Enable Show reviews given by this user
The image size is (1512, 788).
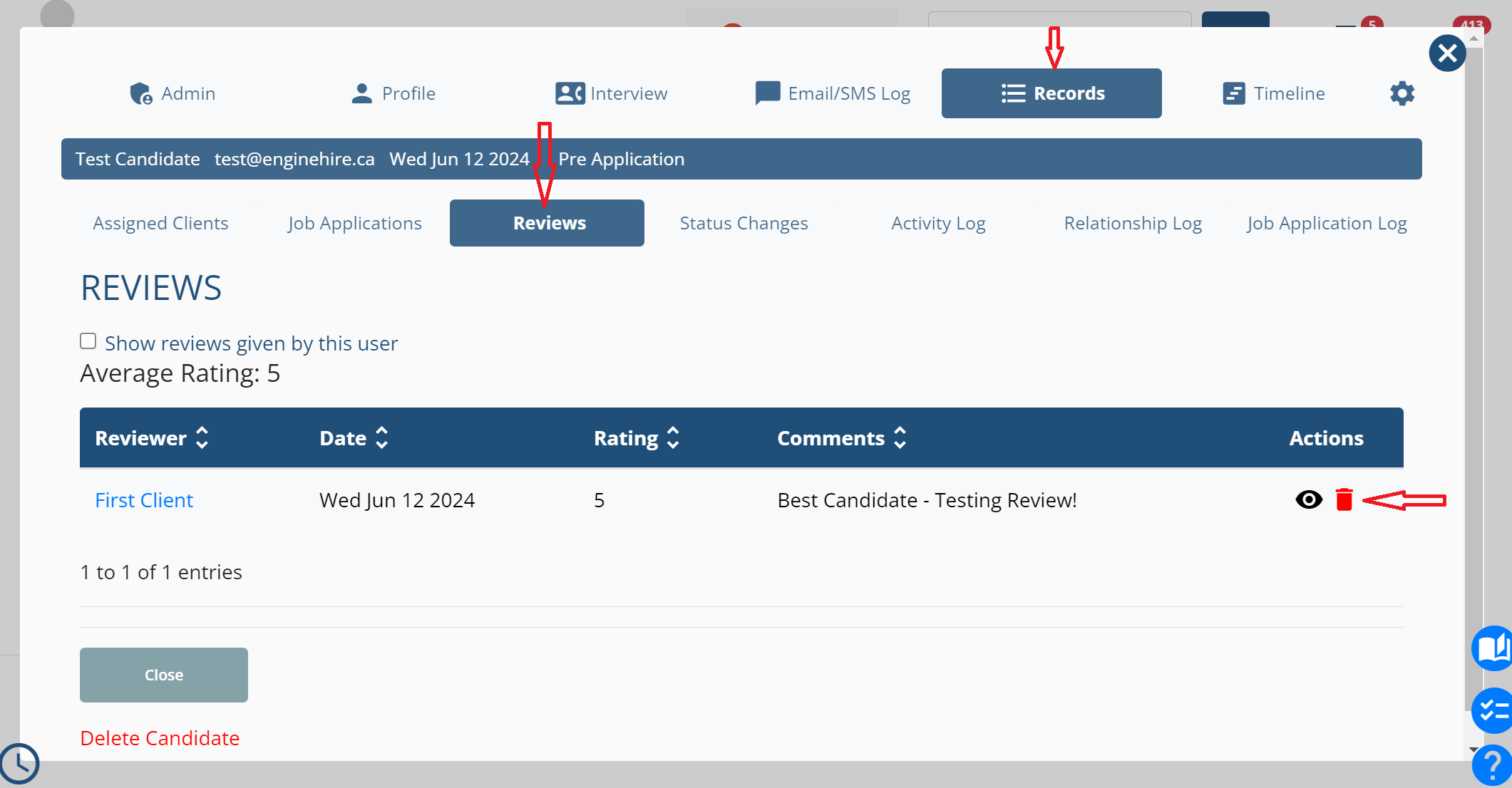[88, 341]
